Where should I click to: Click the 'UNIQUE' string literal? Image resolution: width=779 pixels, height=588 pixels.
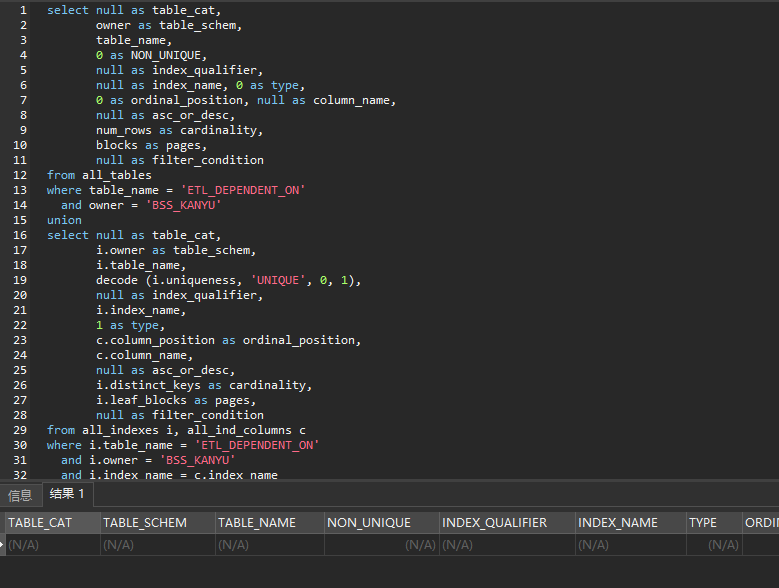(278, 280)
